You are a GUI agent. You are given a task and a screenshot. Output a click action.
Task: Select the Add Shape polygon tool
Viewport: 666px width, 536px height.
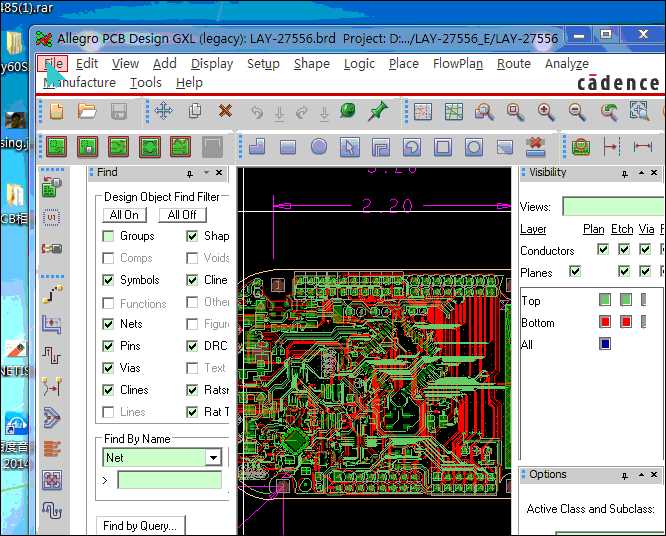tap(257, 147)
